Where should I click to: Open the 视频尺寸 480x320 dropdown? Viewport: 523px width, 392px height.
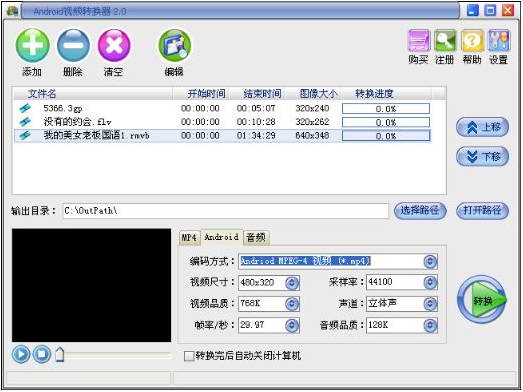292,283
